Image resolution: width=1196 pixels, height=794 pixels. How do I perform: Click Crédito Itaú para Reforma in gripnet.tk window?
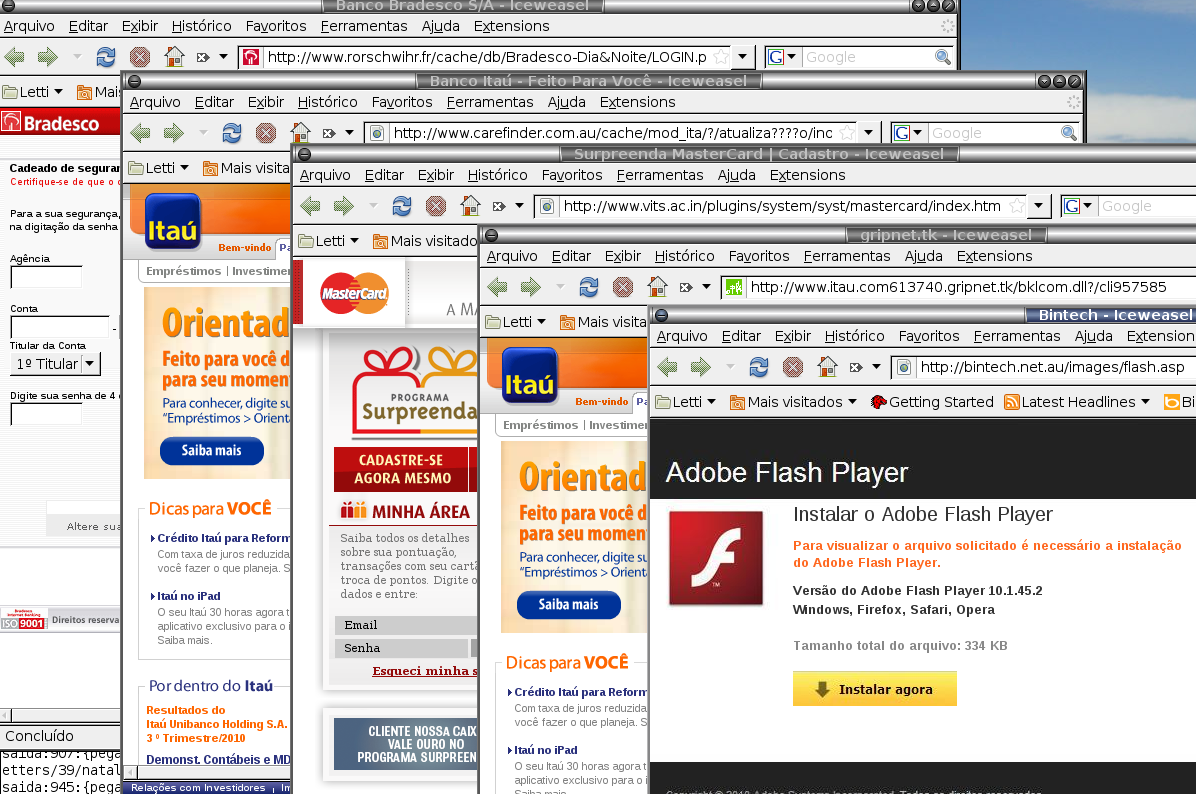pos(580,693)
